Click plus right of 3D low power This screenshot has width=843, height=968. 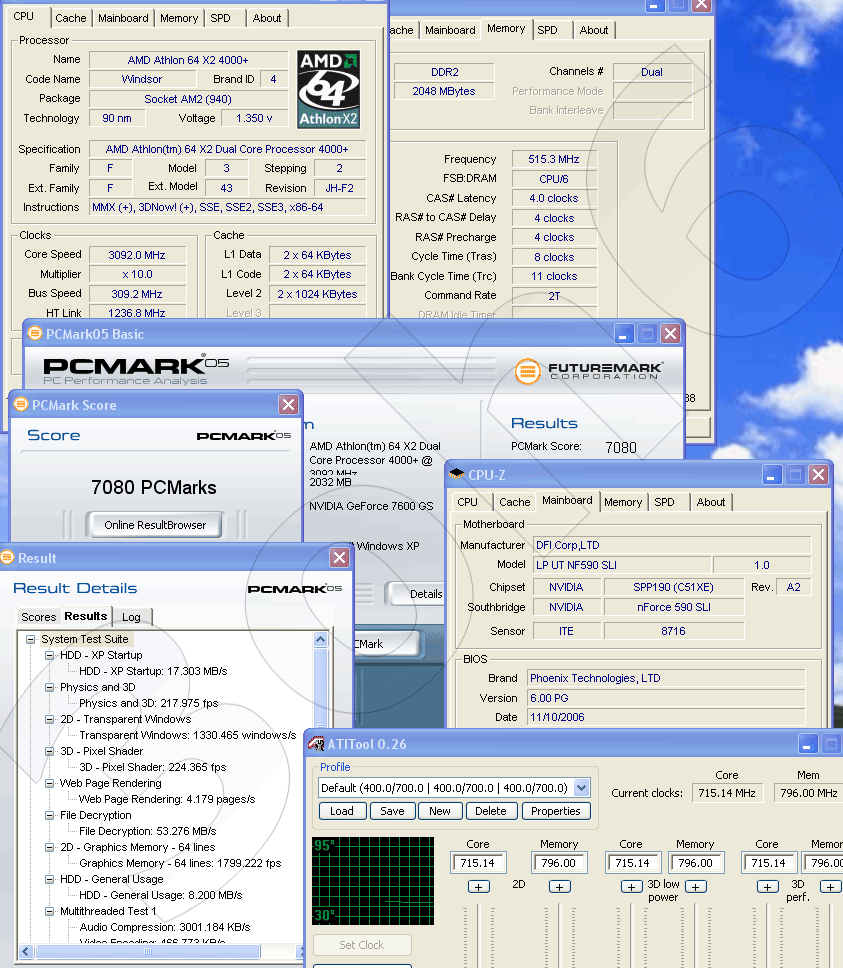pyautogui.click(x=696, y=887)
